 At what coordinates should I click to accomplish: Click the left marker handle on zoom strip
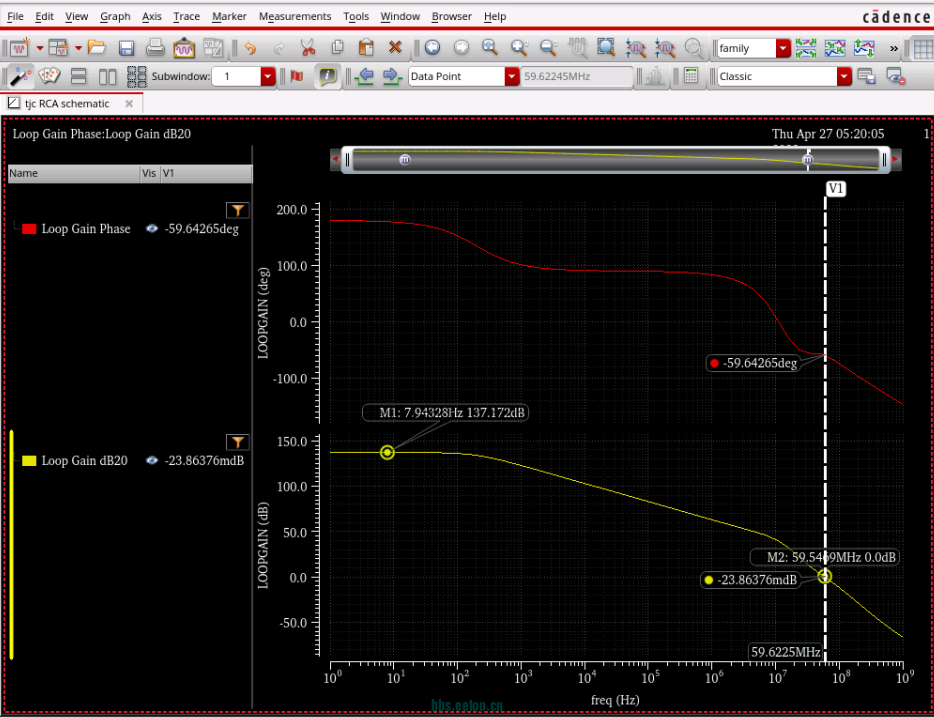coord(405,159)
